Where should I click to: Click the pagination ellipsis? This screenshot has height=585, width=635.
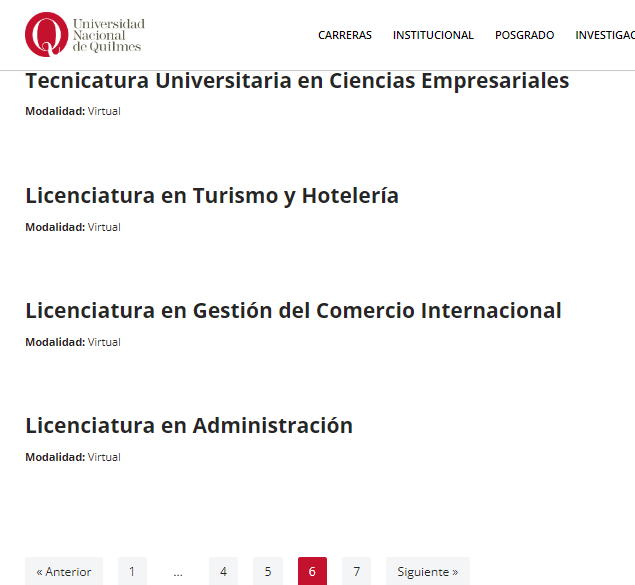click(x=178, y=572)
